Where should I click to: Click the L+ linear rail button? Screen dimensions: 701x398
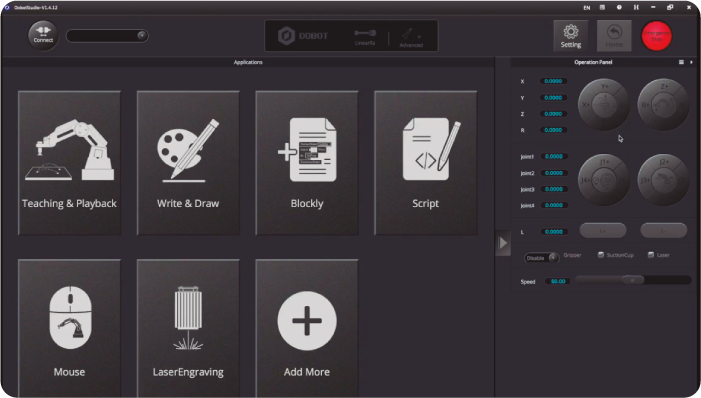pos(603,231)
